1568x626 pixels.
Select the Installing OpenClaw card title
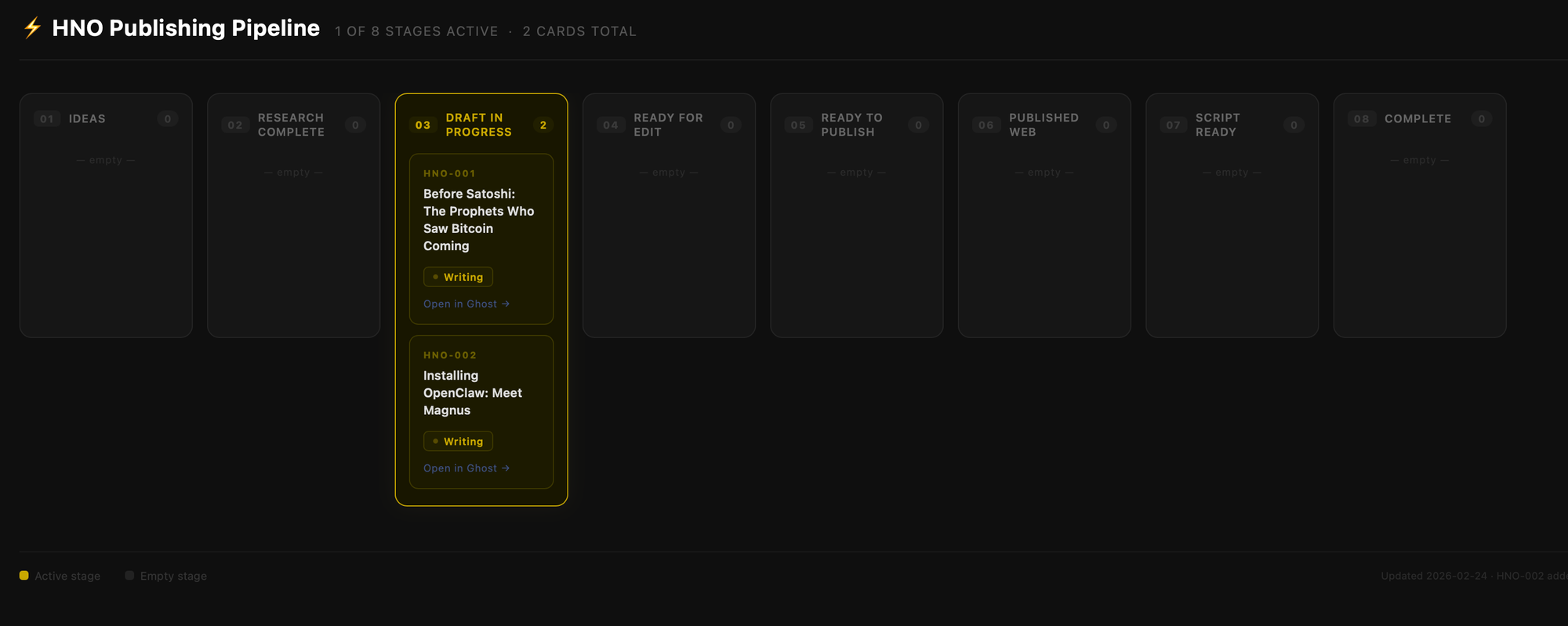[x=472, y=393]
